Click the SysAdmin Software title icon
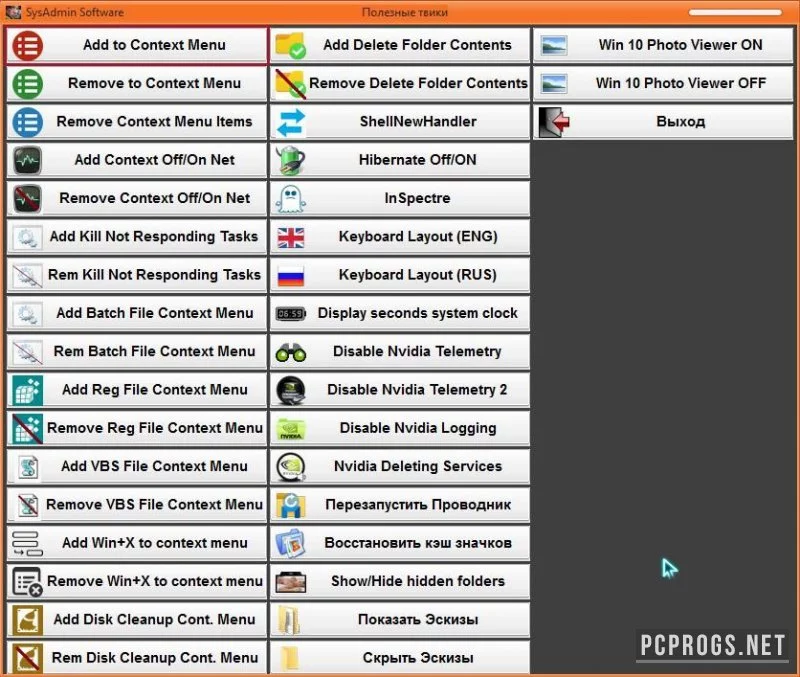 tap(13, 12)
